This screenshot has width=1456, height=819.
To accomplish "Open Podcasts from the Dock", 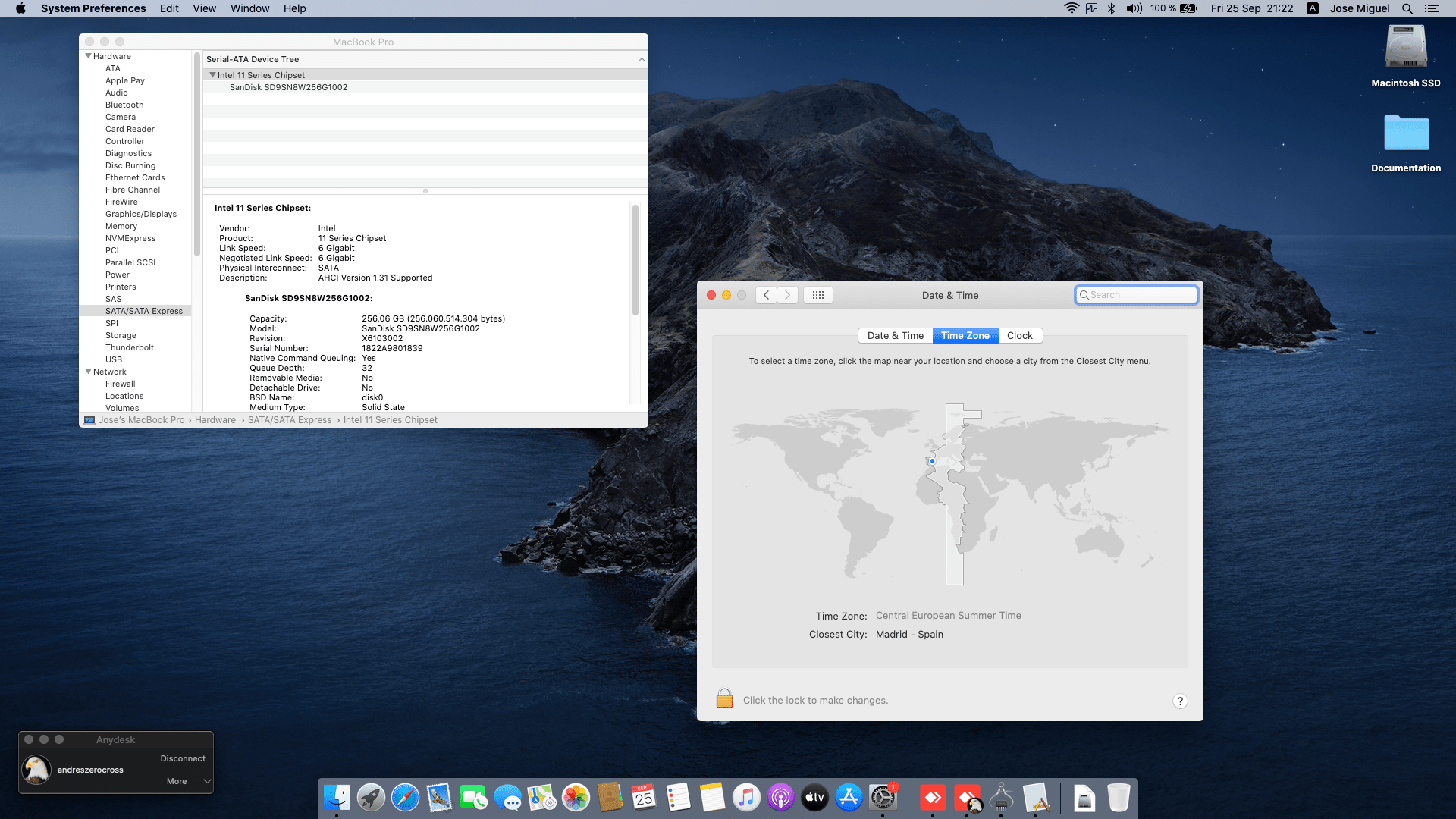I will pyautogui.click(x=780, y=798).
